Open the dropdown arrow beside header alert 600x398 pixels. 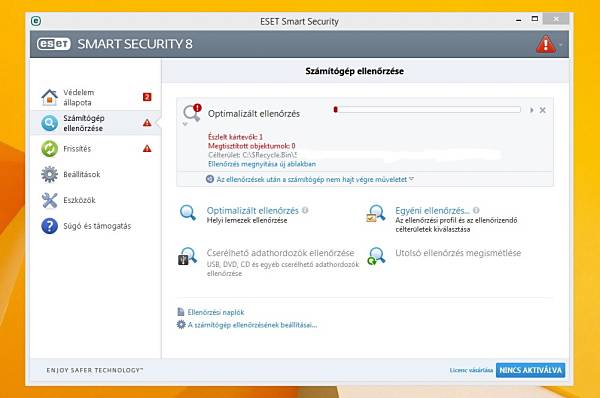(x=561, y=45)
